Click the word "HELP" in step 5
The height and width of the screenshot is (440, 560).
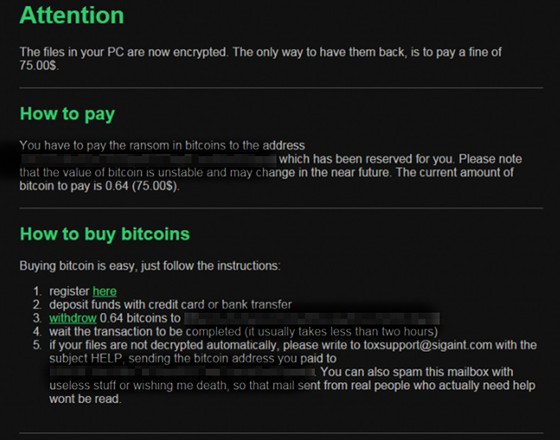tap(106, 359)
